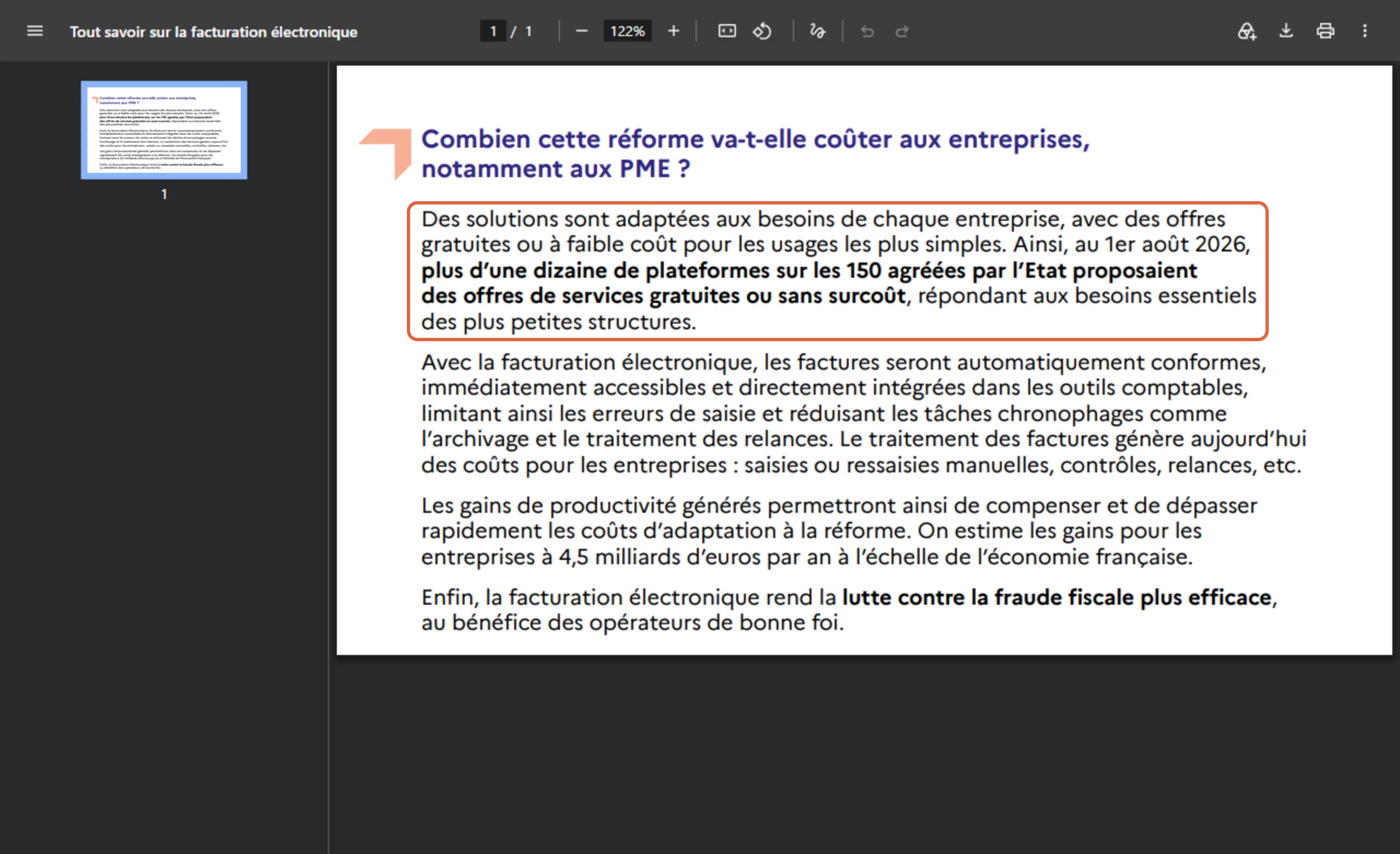Click the total page count "/ 1"
The image size is (1400, 854).
pos(521,31)
